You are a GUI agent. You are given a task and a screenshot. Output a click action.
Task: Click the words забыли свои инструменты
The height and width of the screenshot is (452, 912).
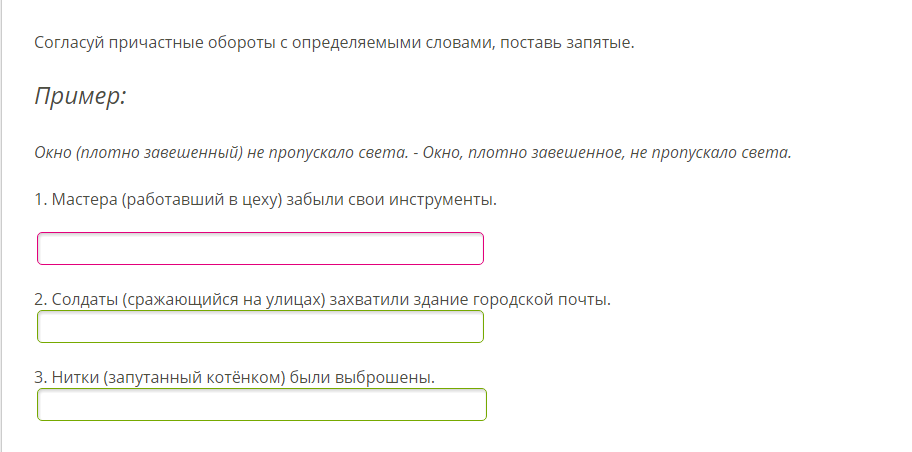pyautogui.click(x=391, y=200)
